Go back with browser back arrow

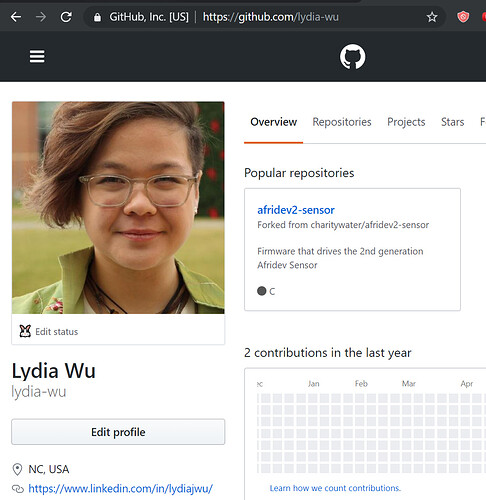pyautogui.click(x=16, y=17)
